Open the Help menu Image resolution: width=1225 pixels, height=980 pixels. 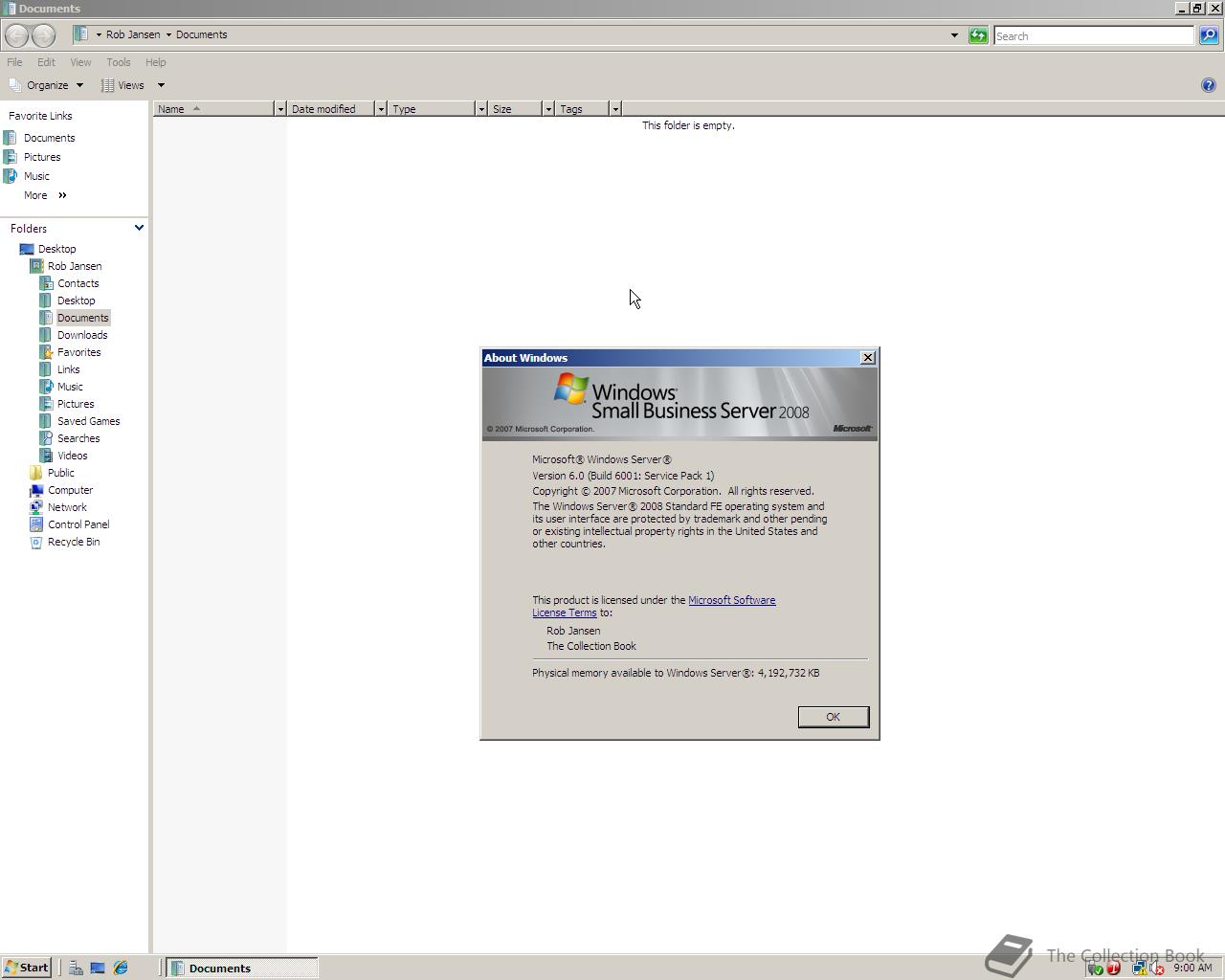click(x=155, y=62)
